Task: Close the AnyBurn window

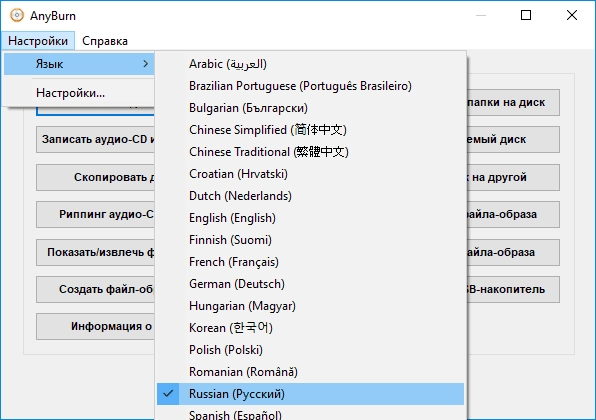Action: pyautogui.click(x=572, y=15)
